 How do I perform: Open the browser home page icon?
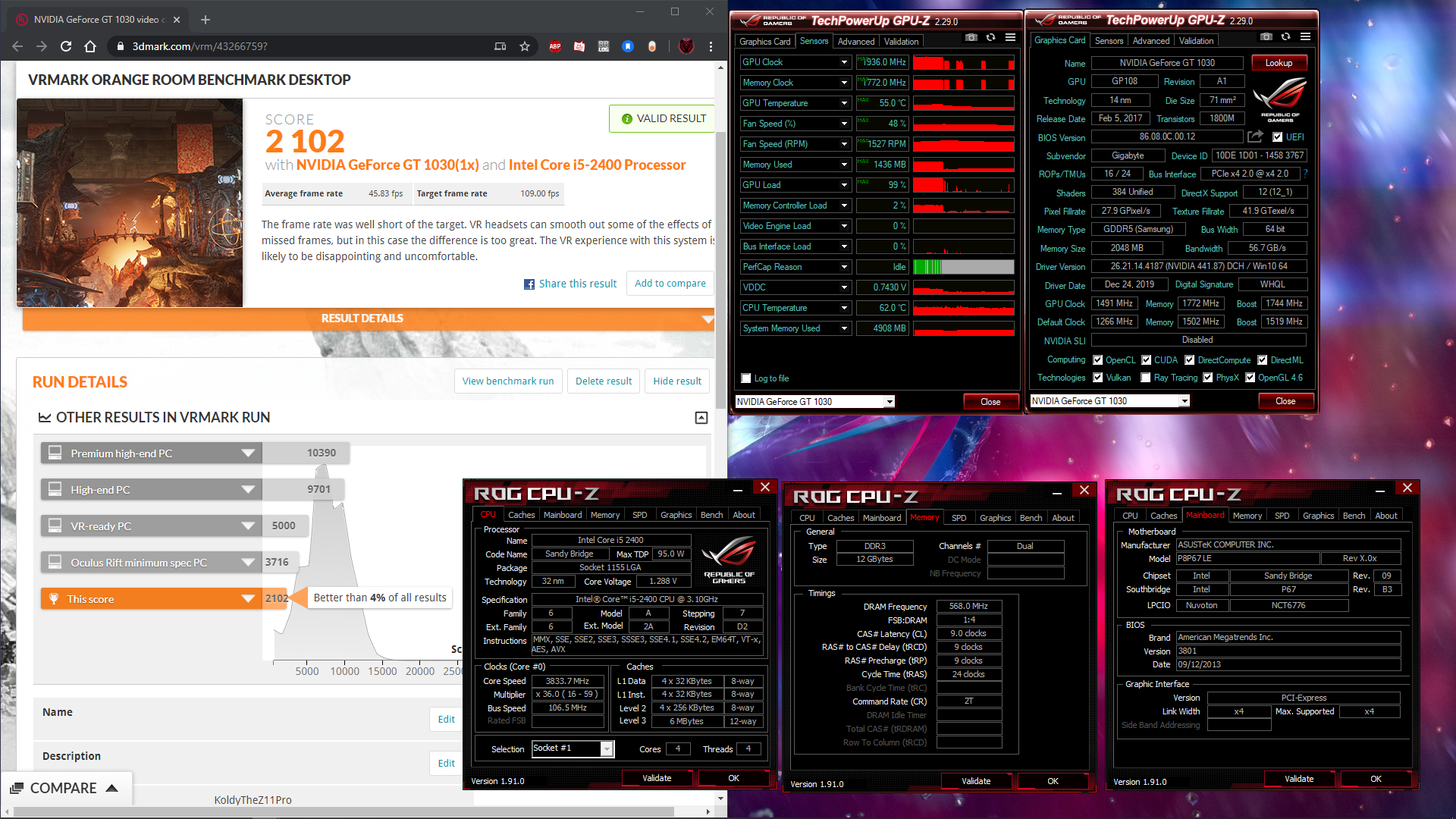click(x=90, y=46)
